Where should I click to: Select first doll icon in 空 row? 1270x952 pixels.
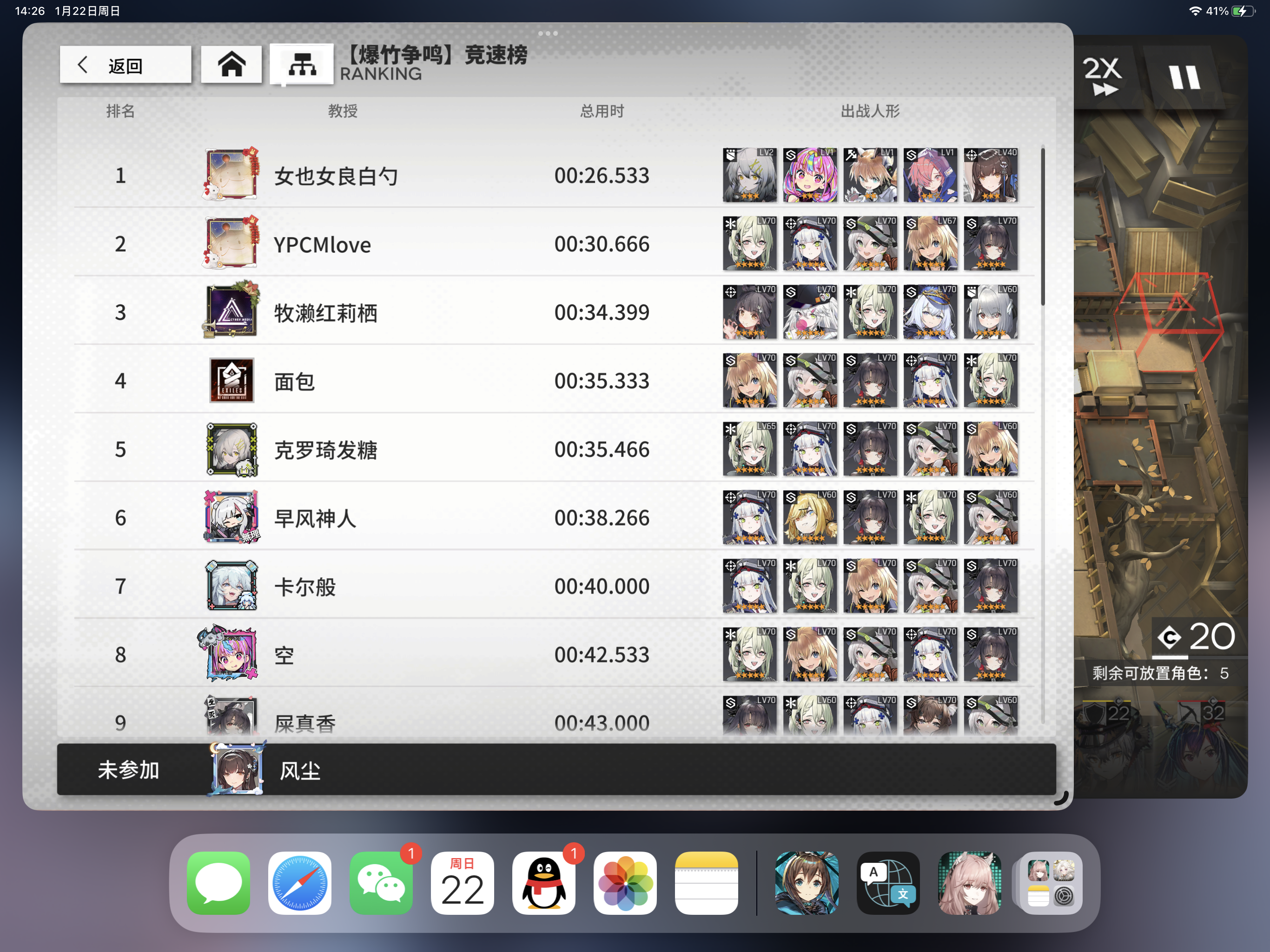749,654
